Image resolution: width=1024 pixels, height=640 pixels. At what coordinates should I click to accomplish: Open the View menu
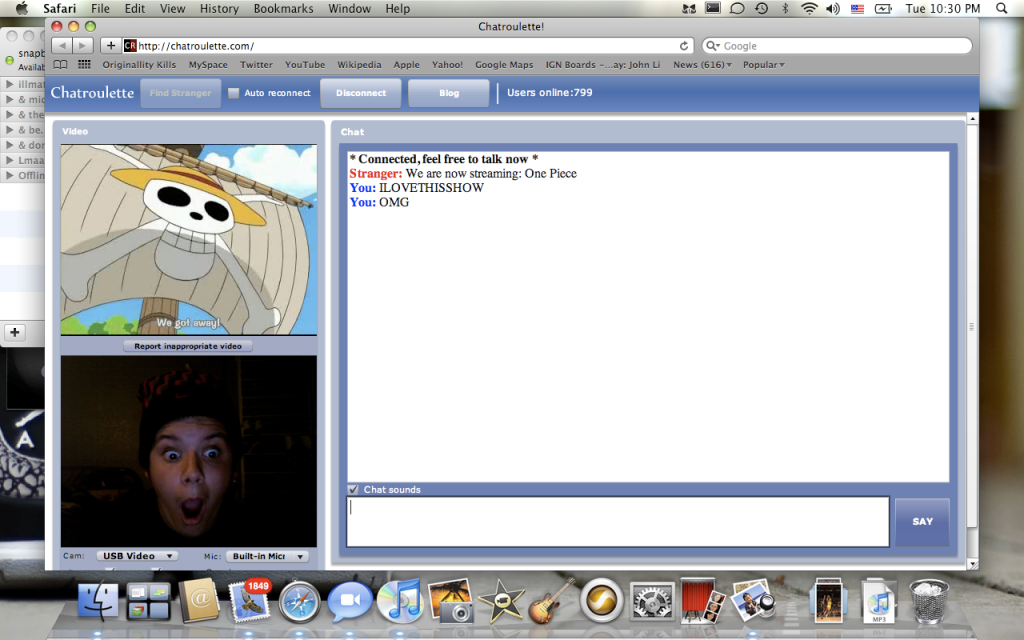click(x=172, y=8)
